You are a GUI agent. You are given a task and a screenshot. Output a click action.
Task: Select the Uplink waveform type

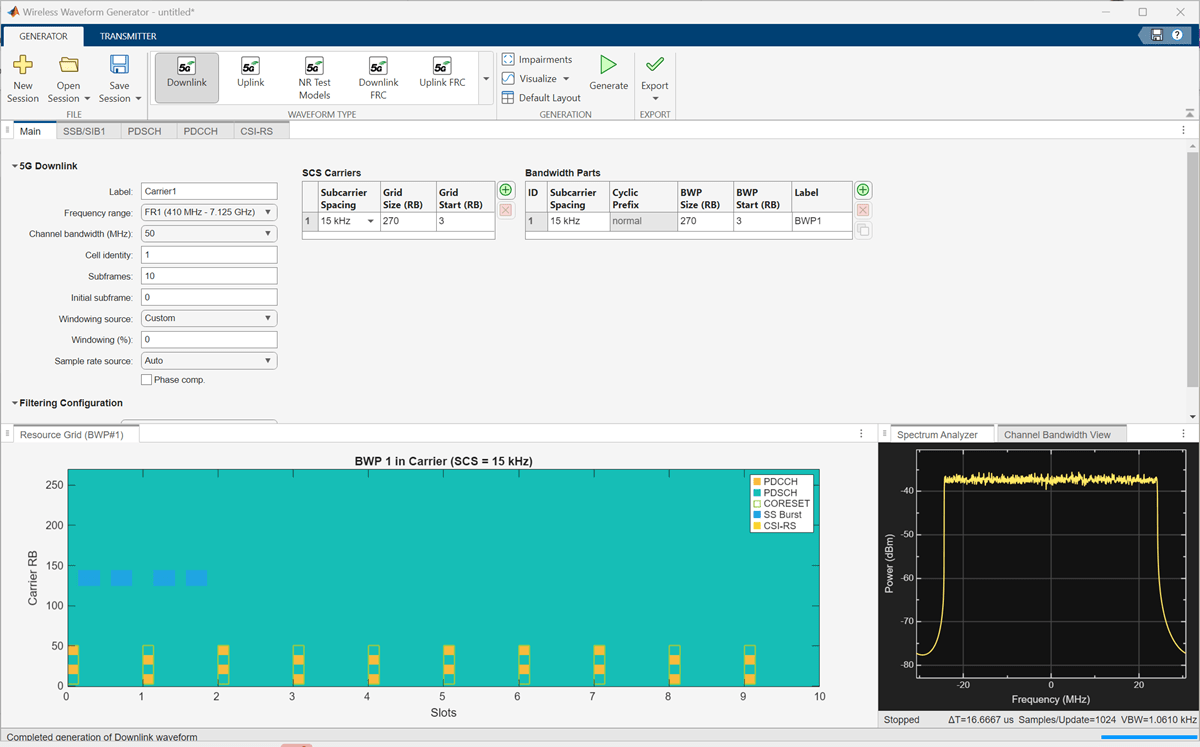tap(250, 75)
